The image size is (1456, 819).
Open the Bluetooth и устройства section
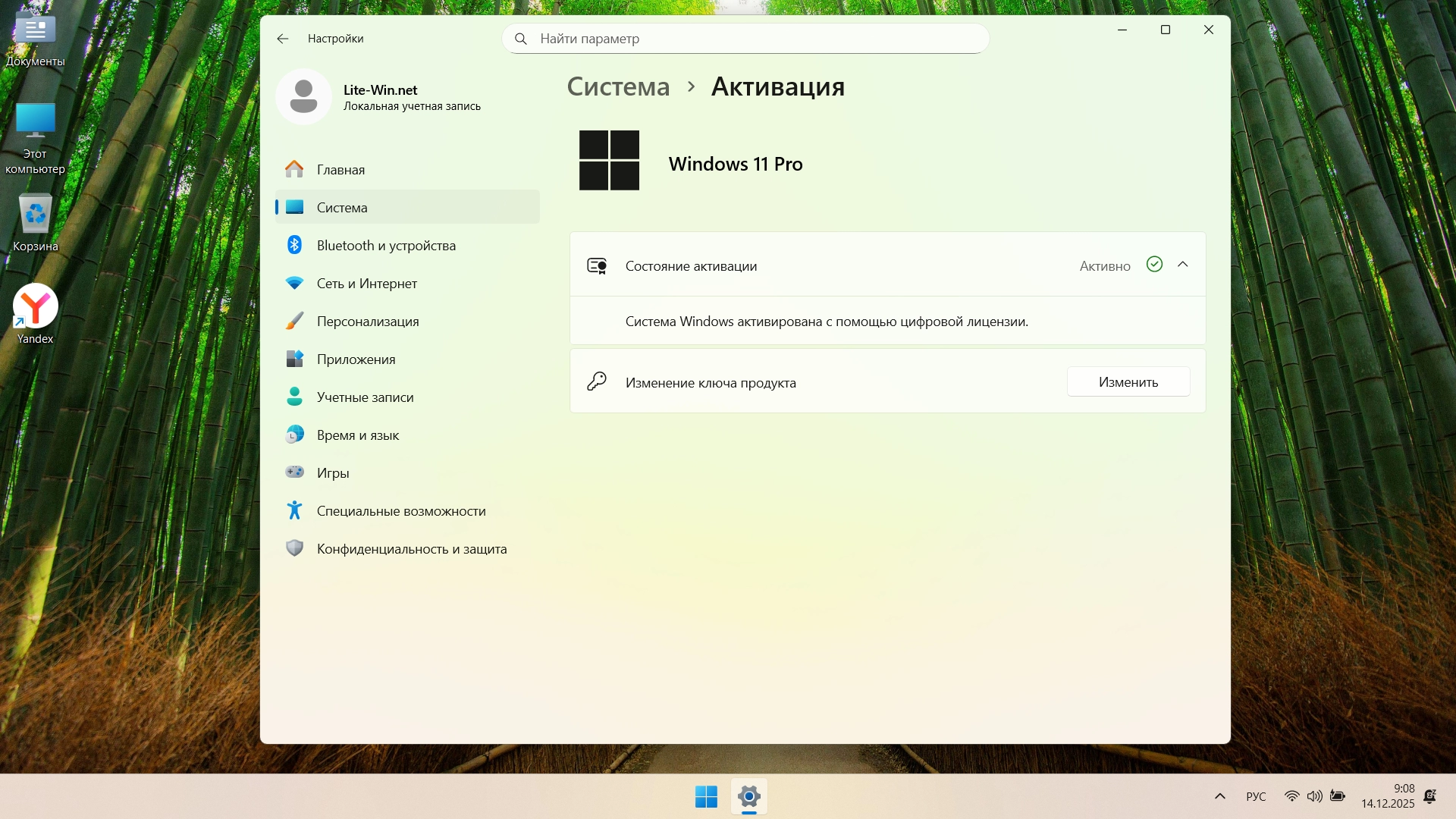tap(386, 246)
